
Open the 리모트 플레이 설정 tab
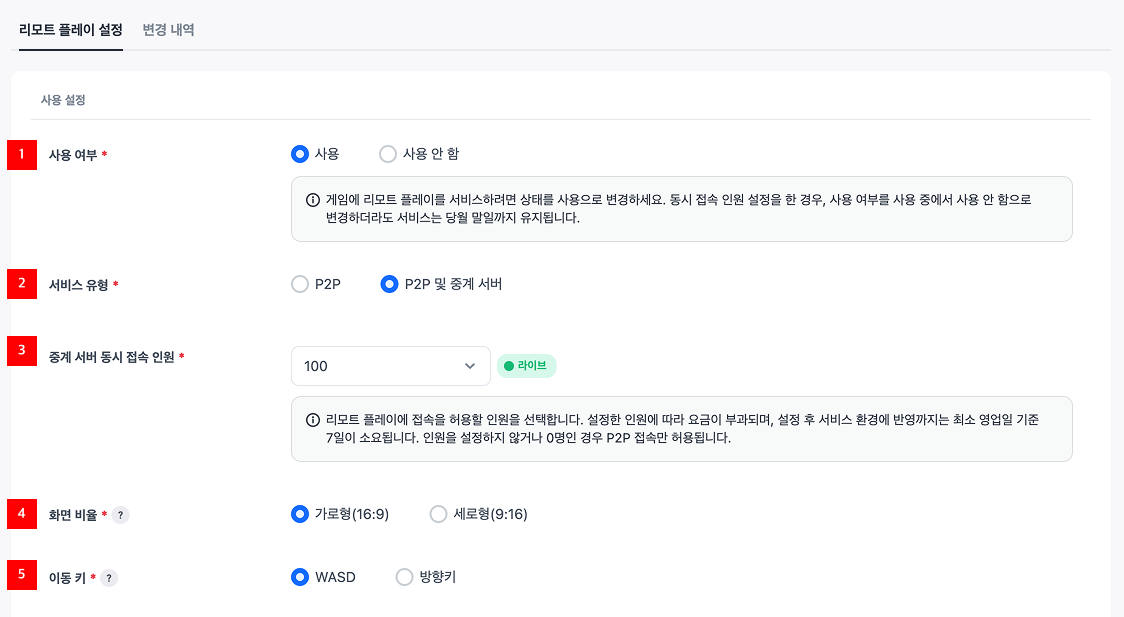click(x=71, y=30)
